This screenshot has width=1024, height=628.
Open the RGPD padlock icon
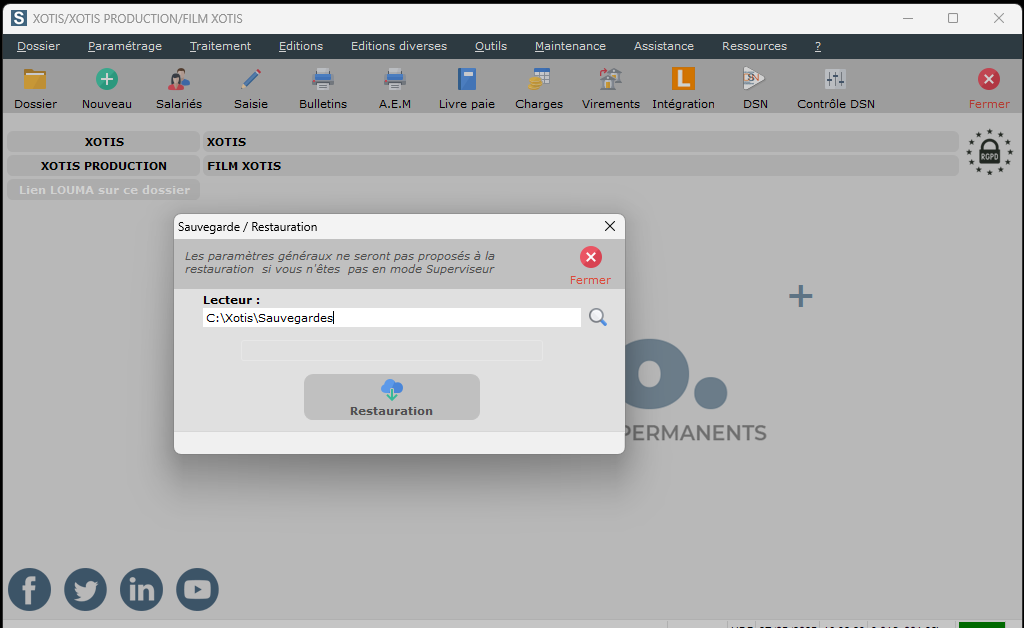(989, 152)
